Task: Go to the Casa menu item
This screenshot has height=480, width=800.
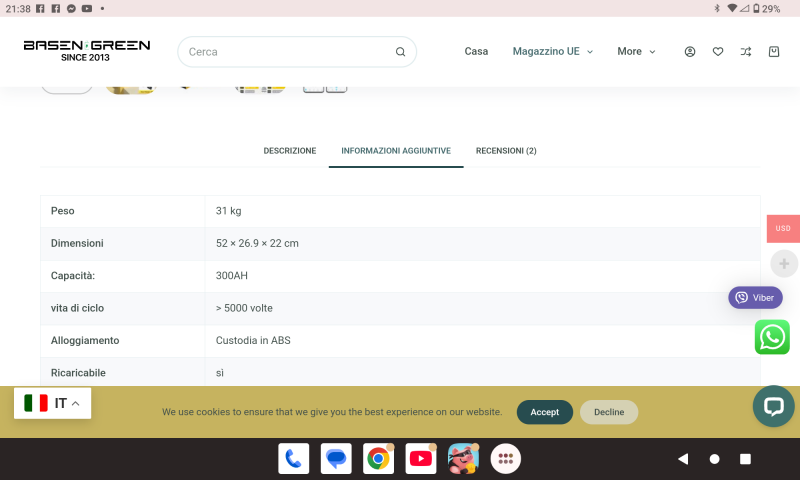Action: coord(476,52)
